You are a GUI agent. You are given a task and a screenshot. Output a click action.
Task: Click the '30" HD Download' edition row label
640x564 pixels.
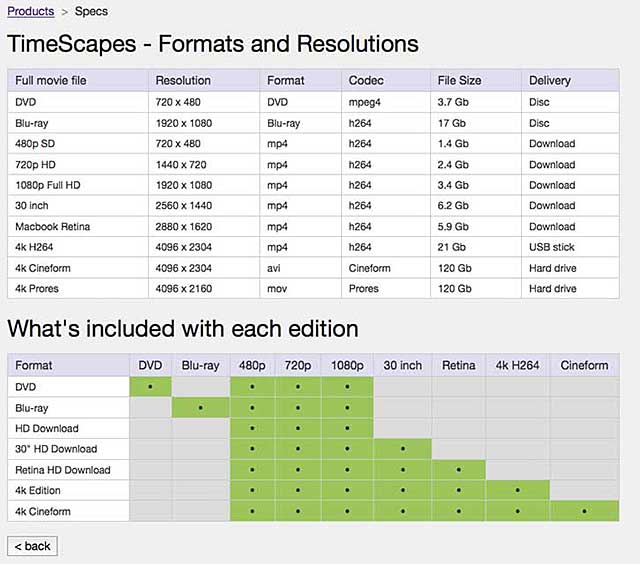coord(56,449)
